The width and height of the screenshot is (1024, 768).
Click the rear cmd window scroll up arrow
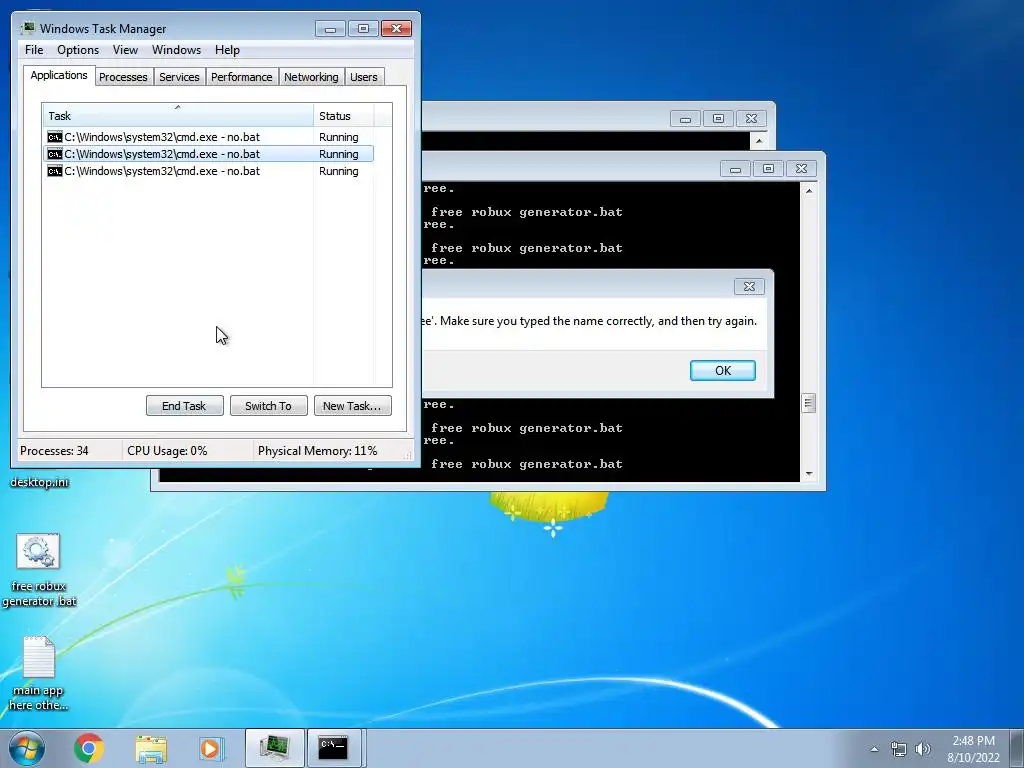pyautogui.click(x=759, y=140)
